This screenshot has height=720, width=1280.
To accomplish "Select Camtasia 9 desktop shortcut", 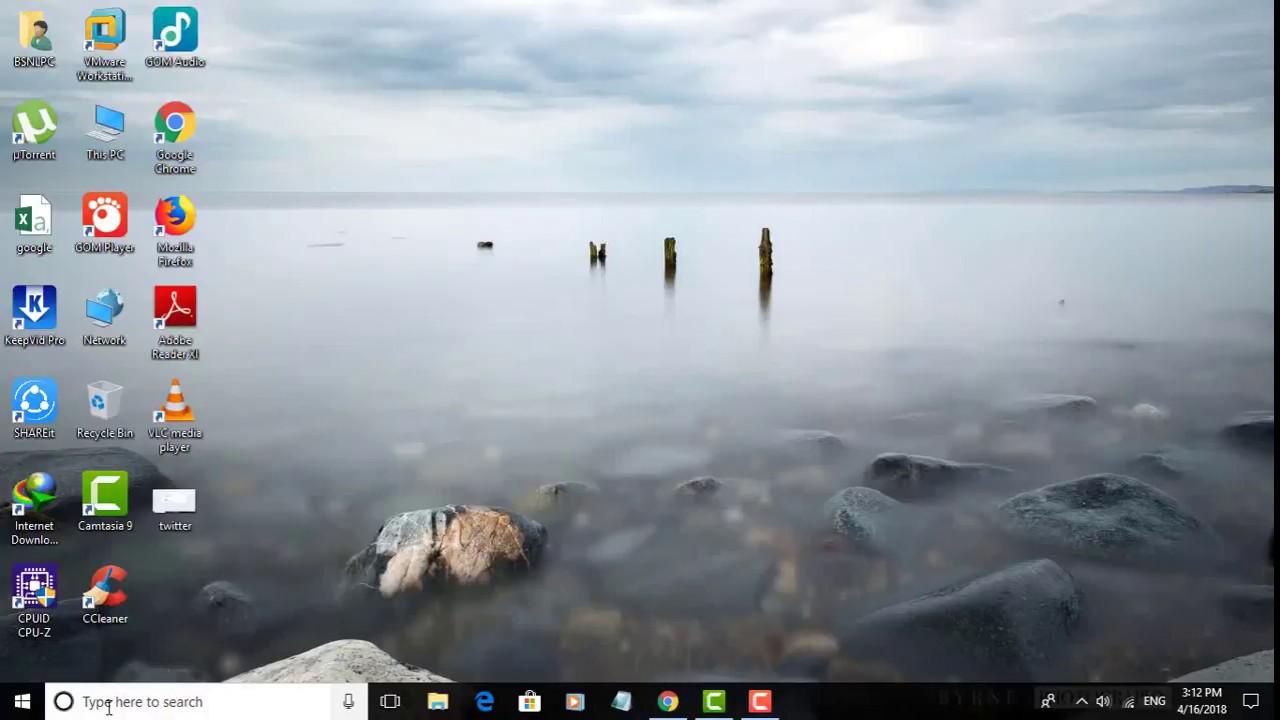I will [x=105, y=503].
